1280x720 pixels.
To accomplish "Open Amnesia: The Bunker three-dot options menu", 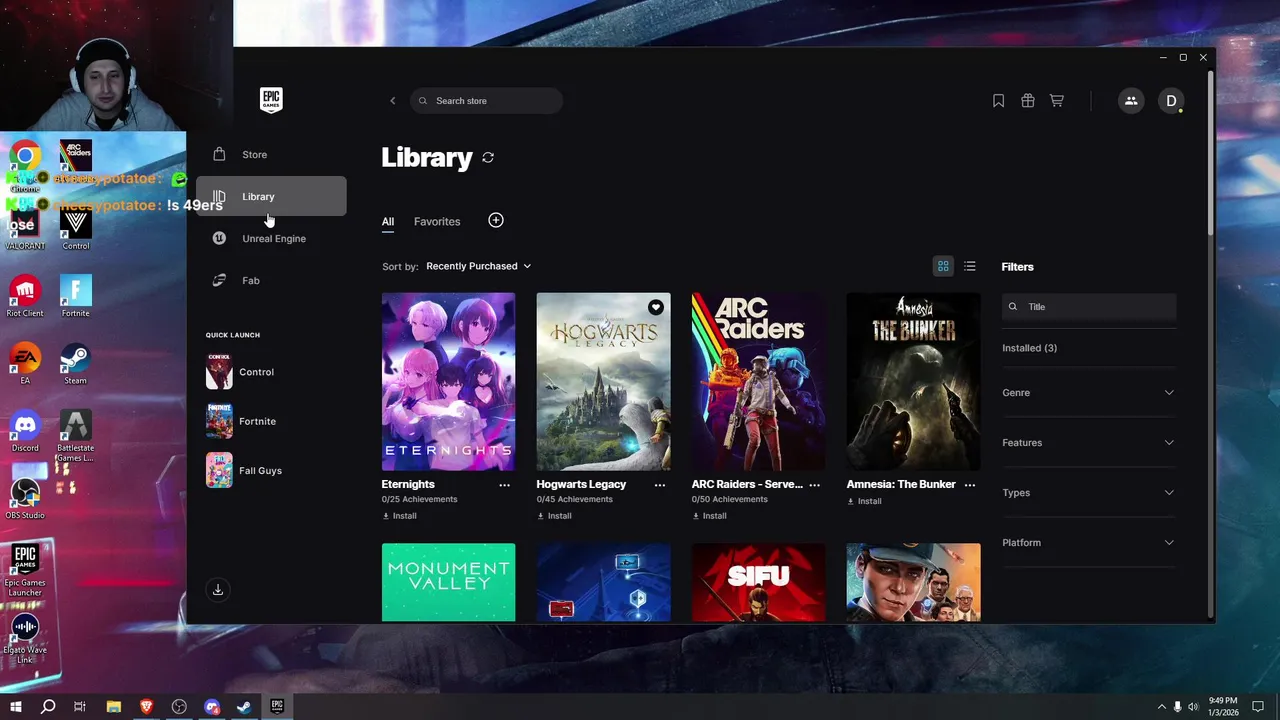I will point(970,485).
